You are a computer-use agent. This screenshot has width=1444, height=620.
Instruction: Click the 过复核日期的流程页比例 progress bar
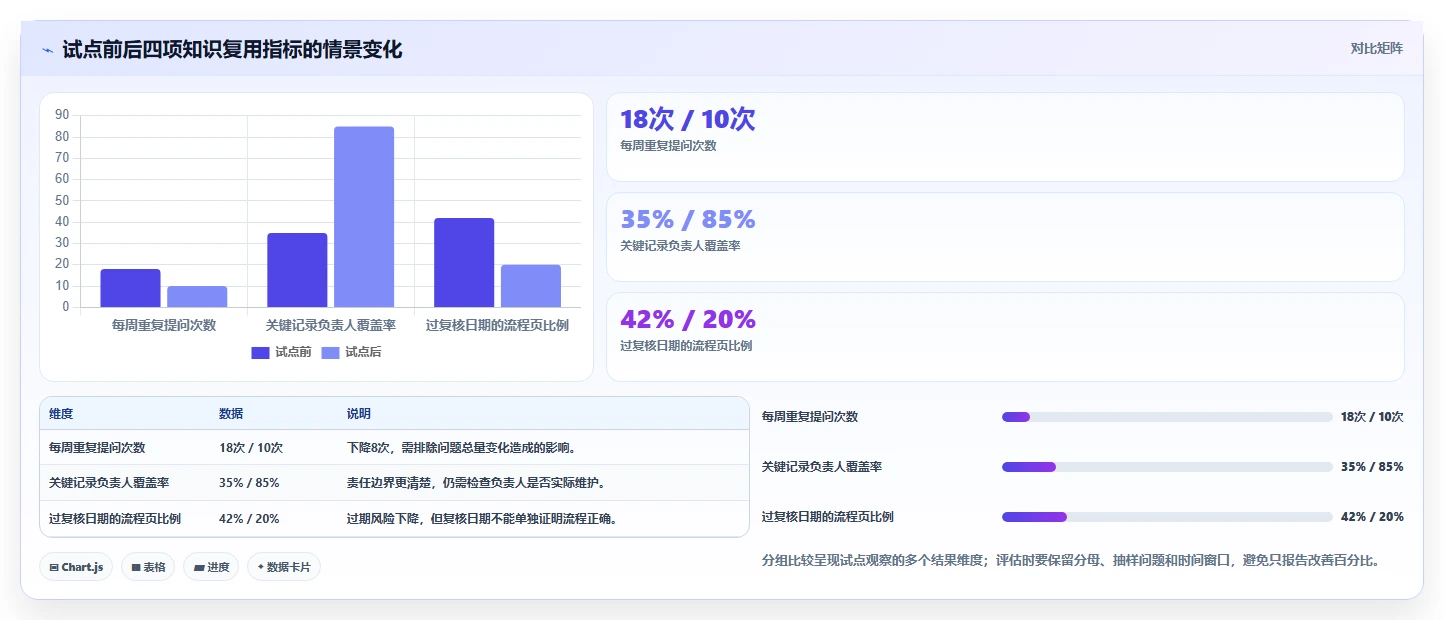click(1167, 517)
